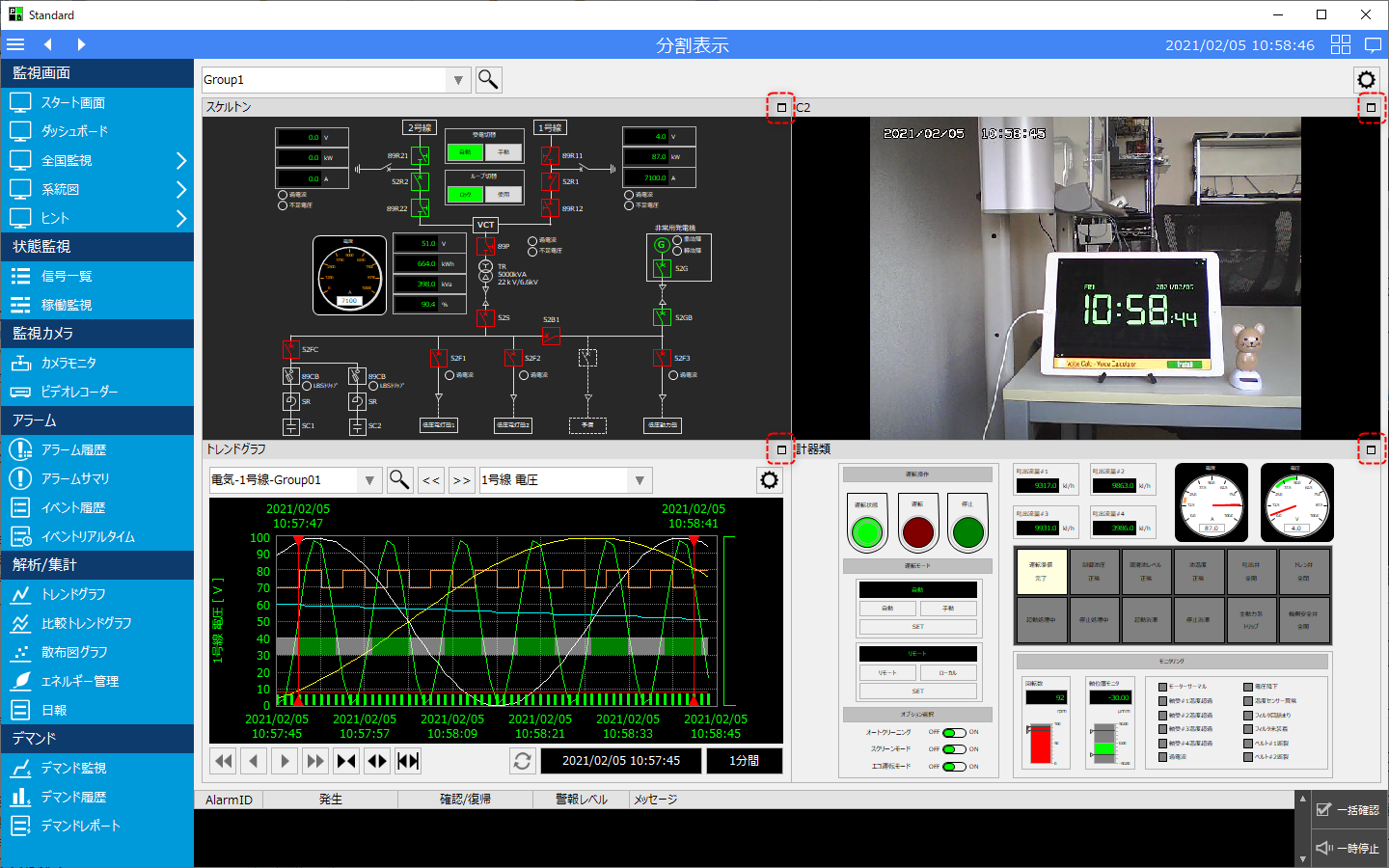The image size is (1389, 868).
Task: Click the 1分間 time span field
Action: pos(743,761)
